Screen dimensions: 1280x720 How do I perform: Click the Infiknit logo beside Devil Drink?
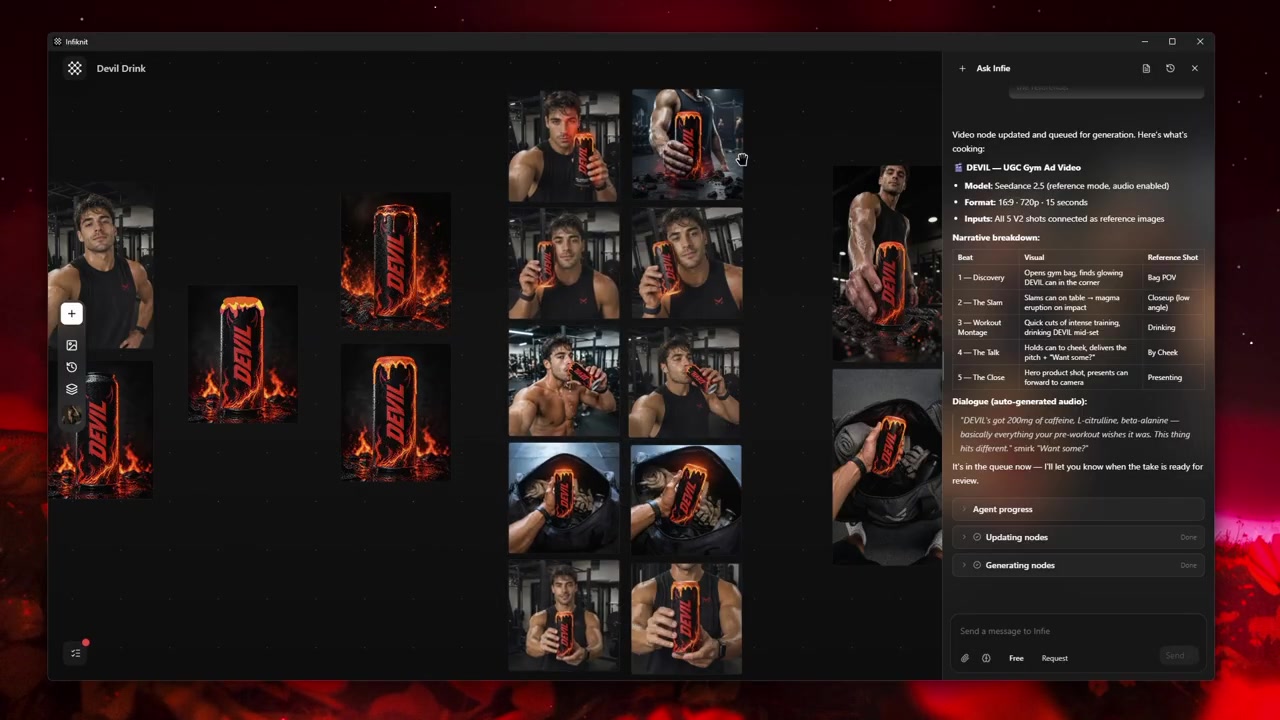[75, 68]
